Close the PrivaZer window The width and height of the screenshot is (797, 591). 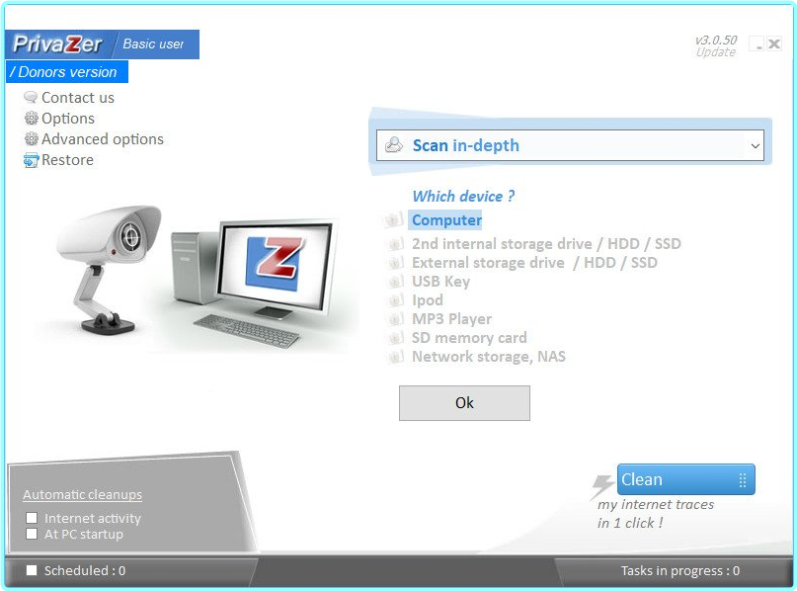pyautogui.click(x=774, y=44)
